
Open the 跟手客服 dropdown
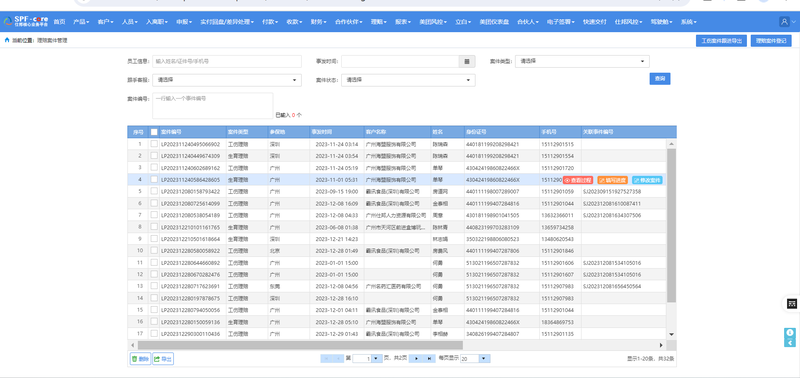[x=227, y=80]
